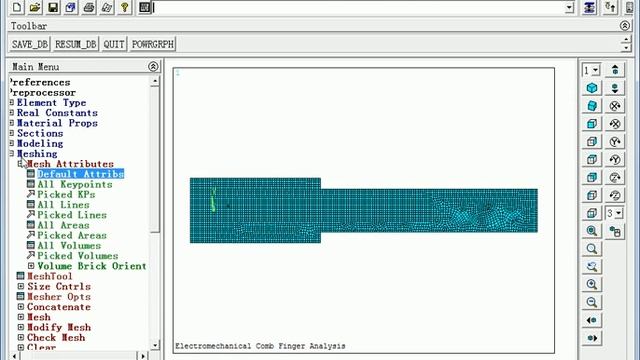The image size is (640, 360).
Task: Expand the Size Cntrls node
Action: point(21,286)
